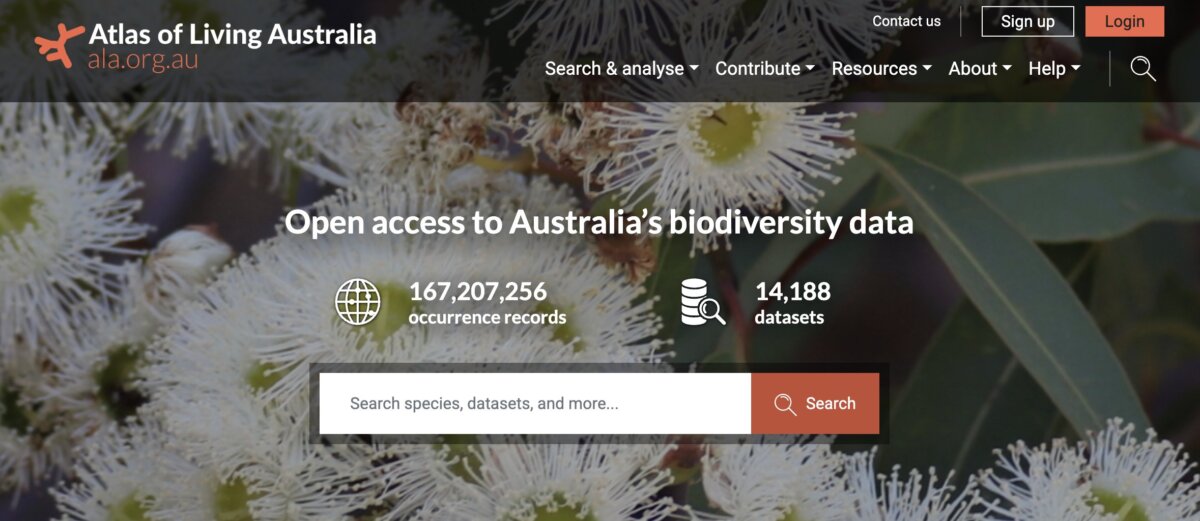Click the magnifier icon inside Search button
1200x521 pixels.
coord(786,404)
